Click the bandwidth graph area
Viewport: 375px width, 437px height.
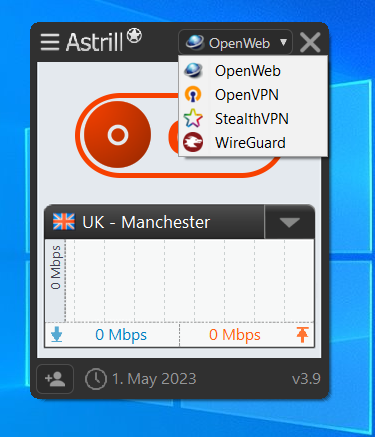pos(189,281)
